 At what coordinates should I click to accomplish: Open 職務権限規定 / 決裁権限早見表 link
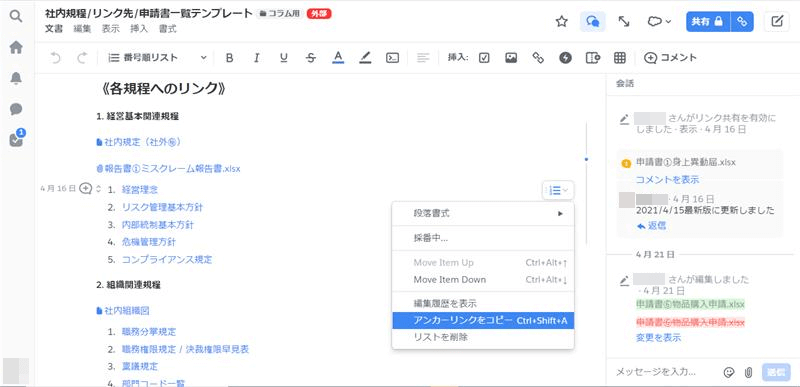tap(185, 349)
